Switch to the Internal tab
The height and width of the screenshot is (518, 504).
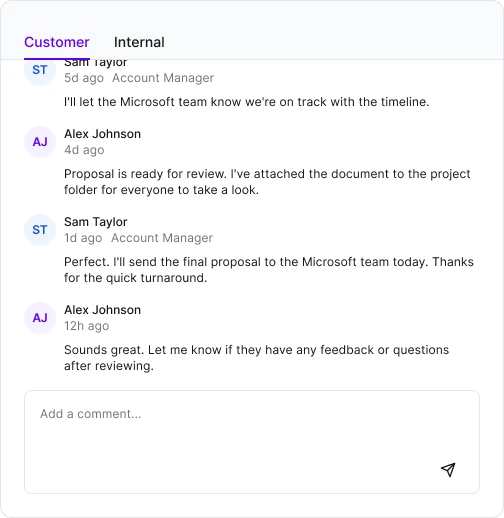[139, 42]
